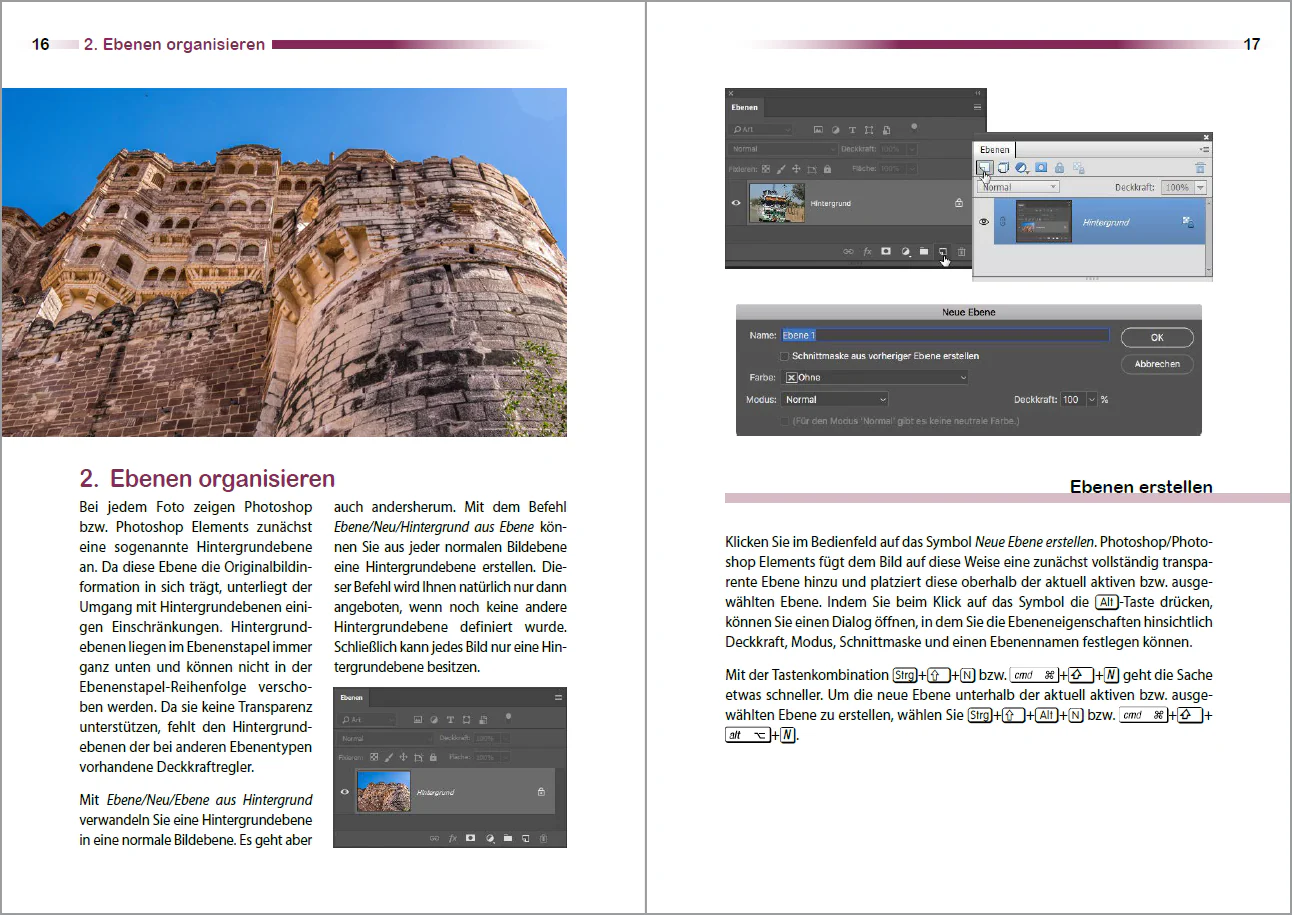
Task: Open the Modus dropdown in Neue Ebene dialog
Action: click(834, 399)
